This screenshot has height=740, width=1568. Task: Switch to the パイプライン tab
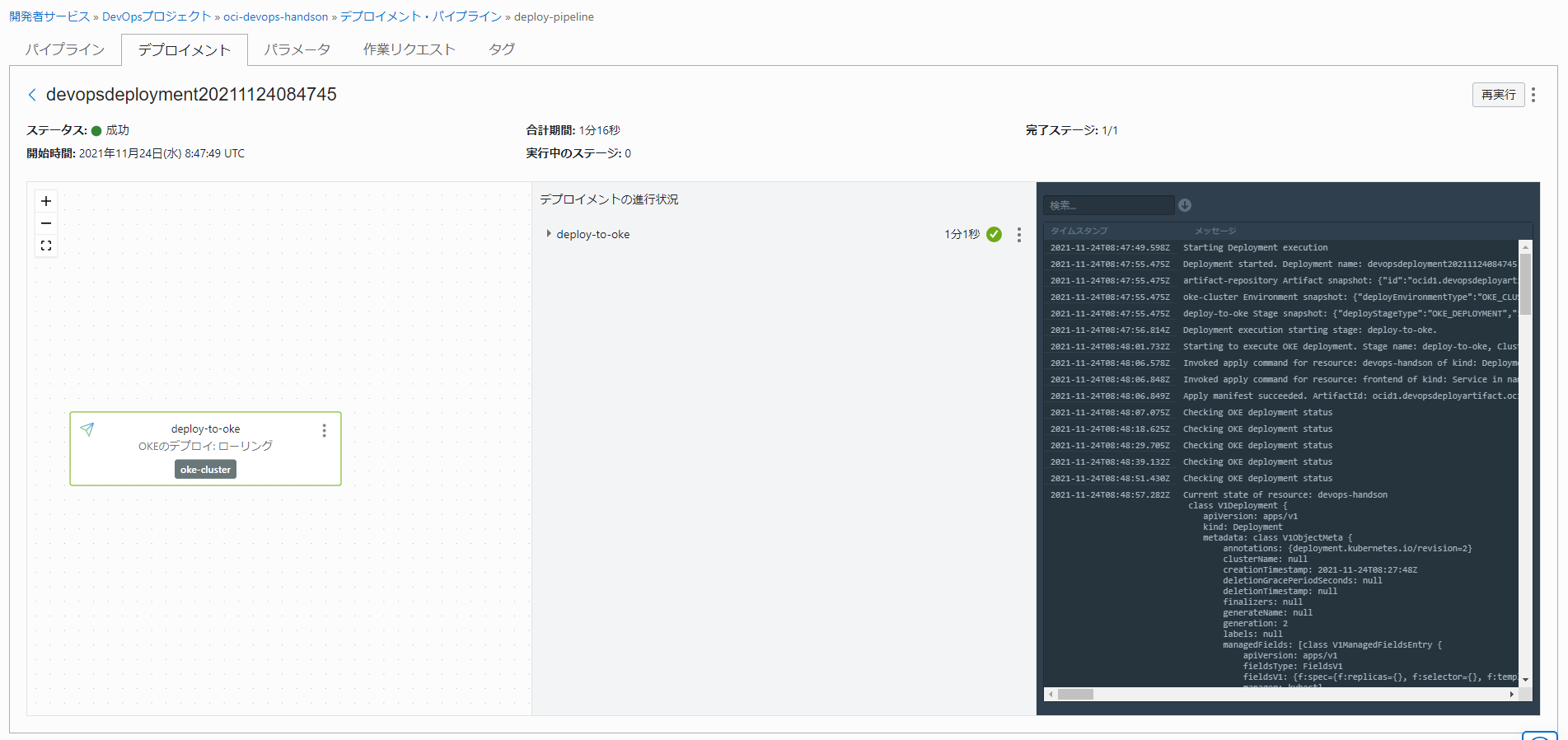pyautogui.click(x=65, y=49)
